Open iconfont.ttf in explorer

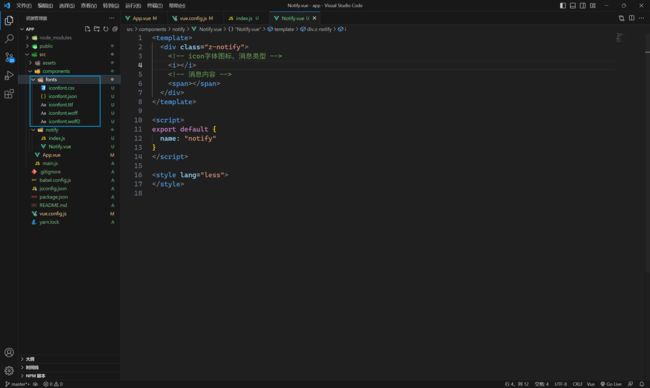tap(61, 105)
